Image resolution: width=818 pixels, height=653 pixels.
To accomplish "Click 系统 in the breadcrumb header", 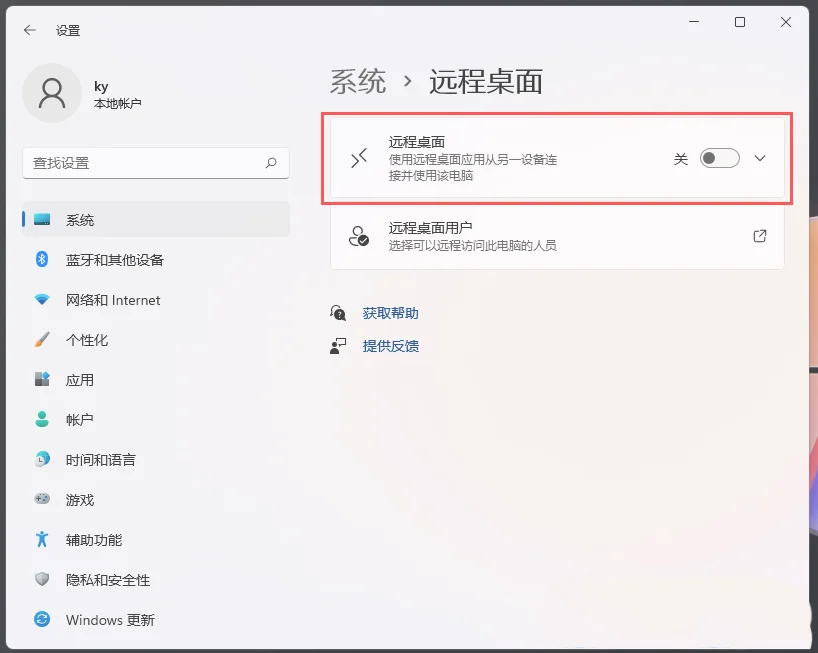I will coord(358,82).
